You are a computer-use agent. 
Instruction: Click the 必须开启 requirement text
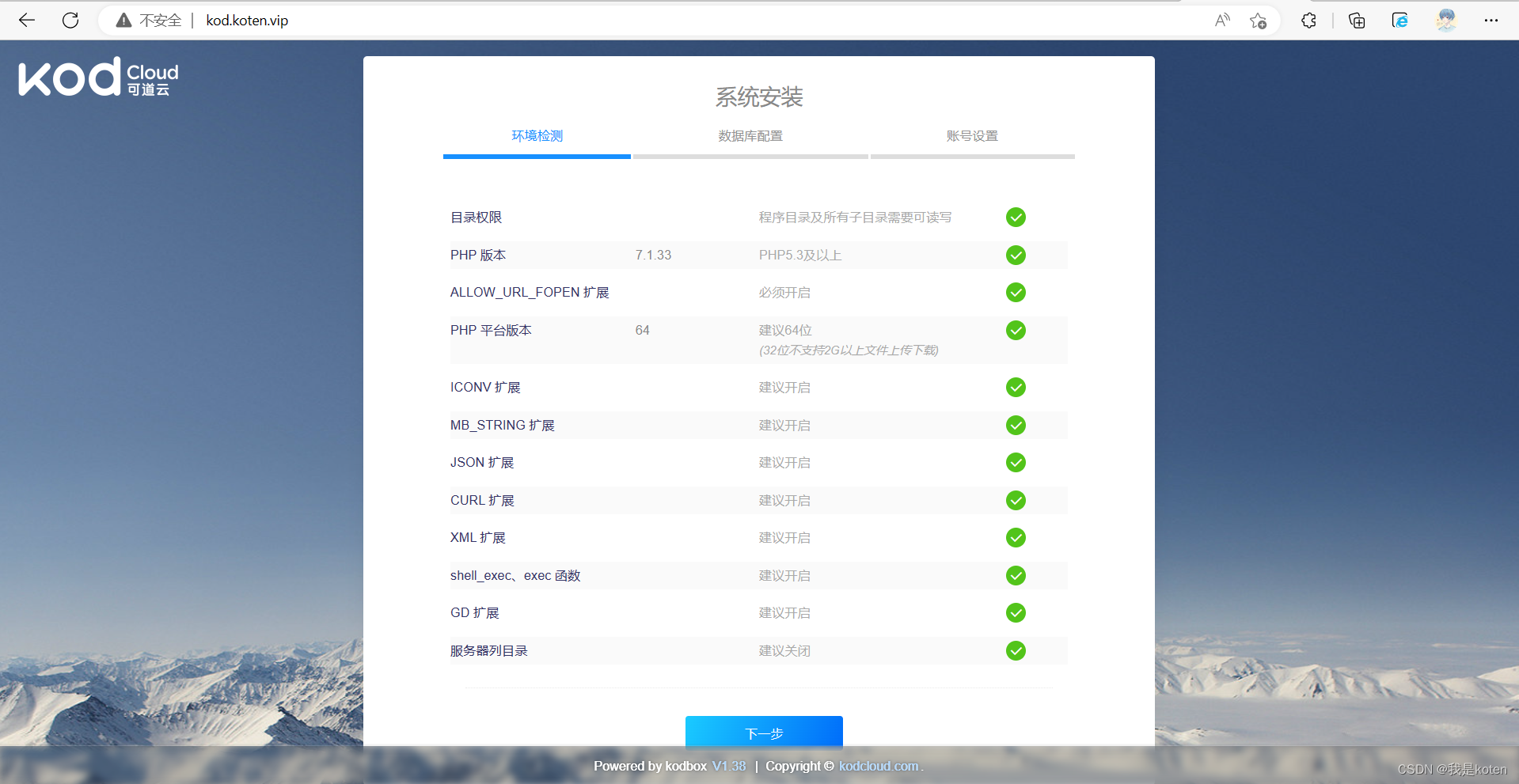click(x=784, y=293)
